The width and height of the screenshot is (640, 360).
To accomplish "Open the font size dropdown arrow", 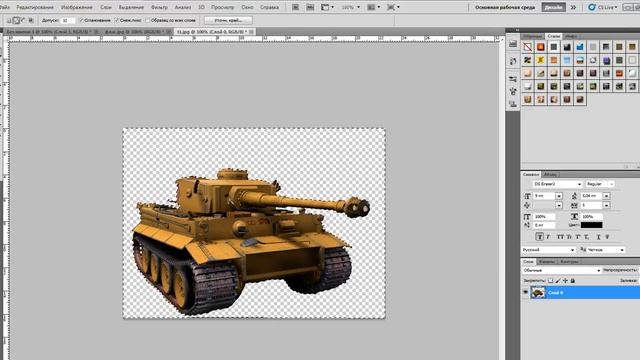I will [559, 196].
